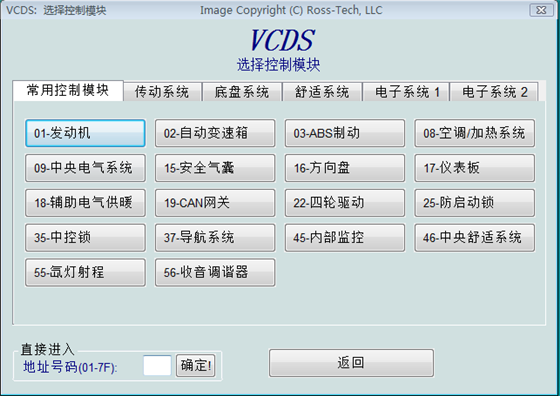Screen dimensions: 560x396
Task: Open the 37-导航系统 navigation module
Action: click(x=215, y=237)
